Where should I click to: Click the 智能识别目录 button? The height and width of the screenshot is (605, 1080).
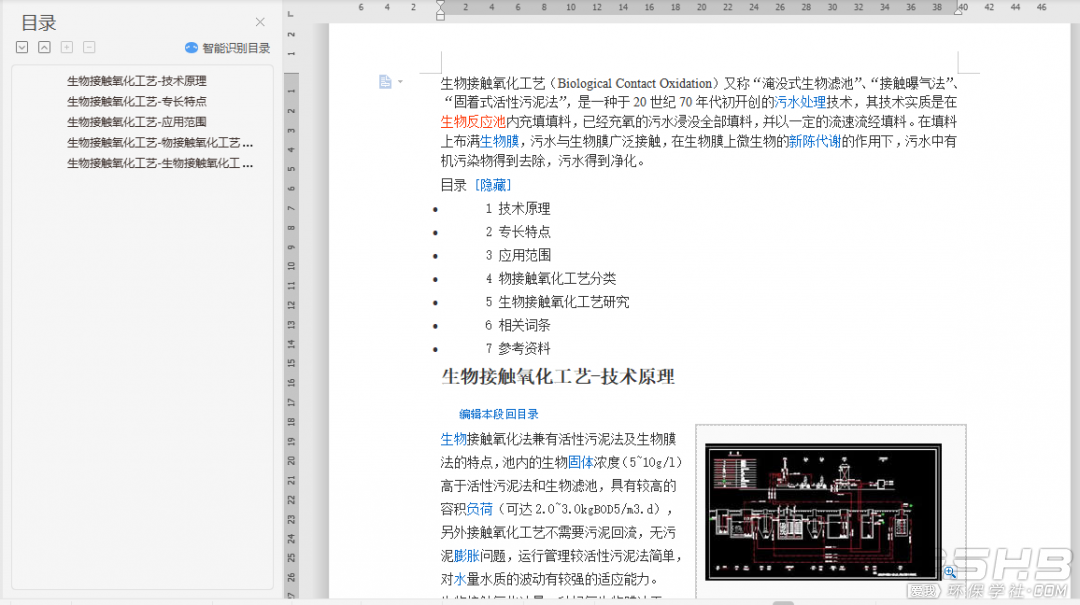[x=227, y=48]
